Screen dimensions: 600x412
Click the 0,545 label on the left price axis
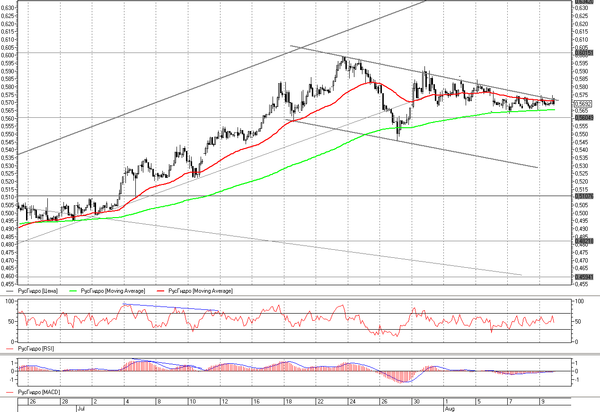(x=8, y=142)
